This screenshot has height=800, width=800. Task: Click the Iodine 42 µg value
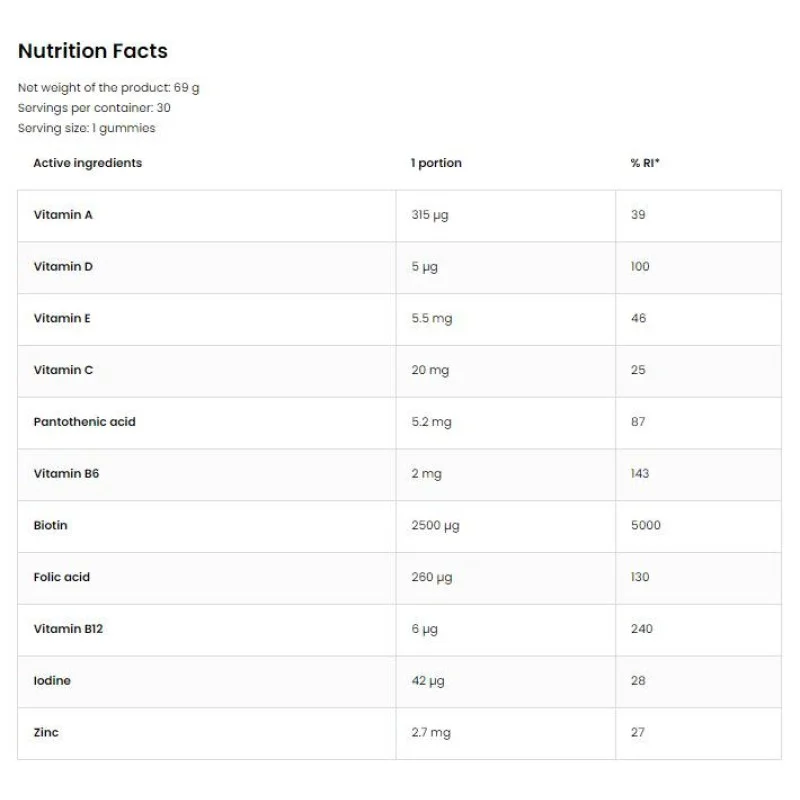coord(428,681)
